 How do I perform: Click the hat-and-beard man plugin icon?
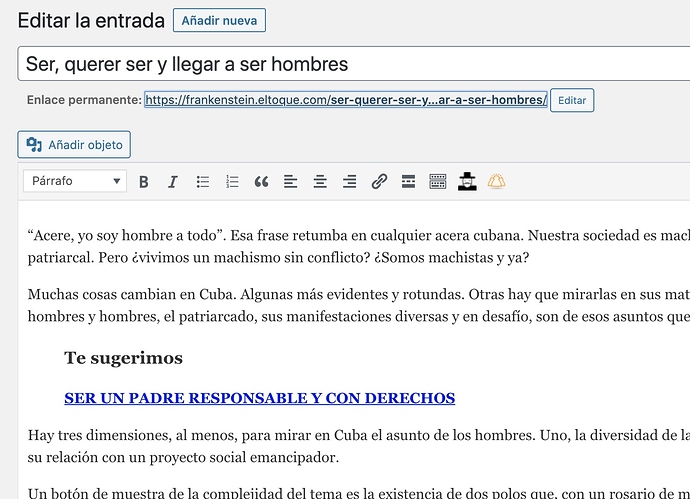pyautogui.click(x=467, y=181)
